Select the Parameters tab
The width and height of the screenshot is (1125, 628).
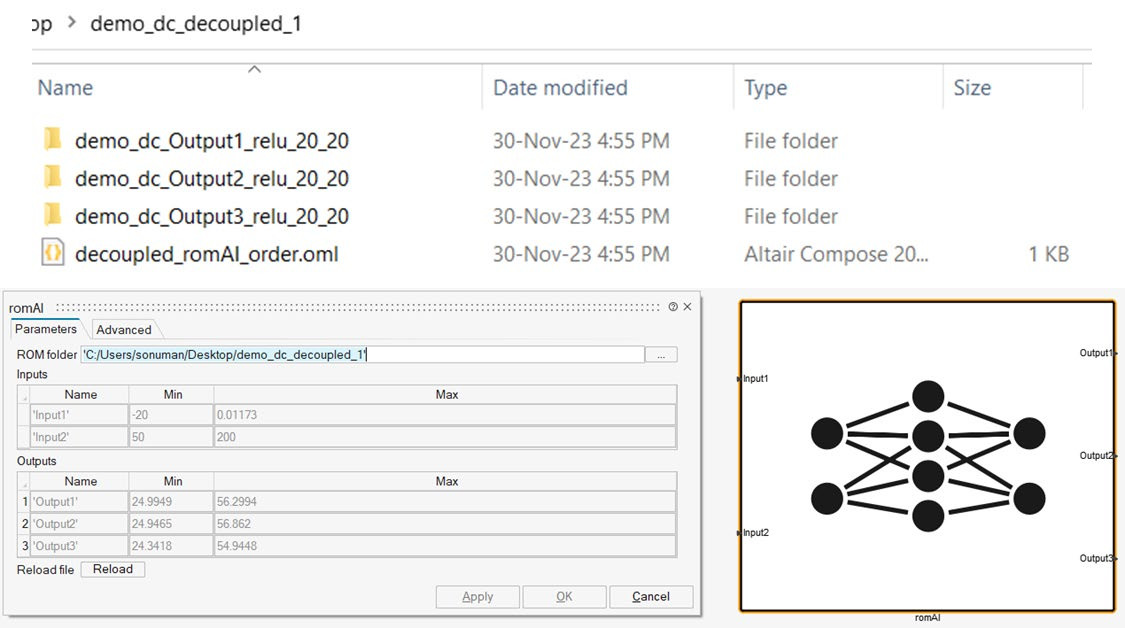46,329
